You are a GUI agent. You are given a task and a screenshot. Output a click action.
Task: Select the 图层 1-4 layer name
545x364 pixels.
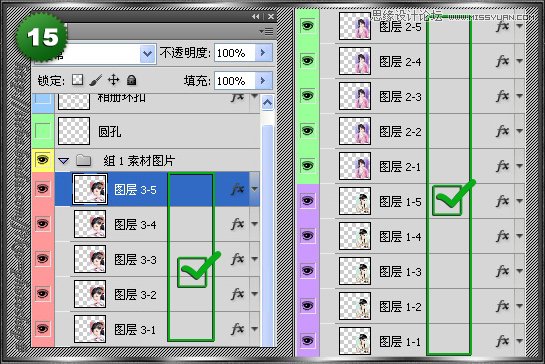point(400,237)
